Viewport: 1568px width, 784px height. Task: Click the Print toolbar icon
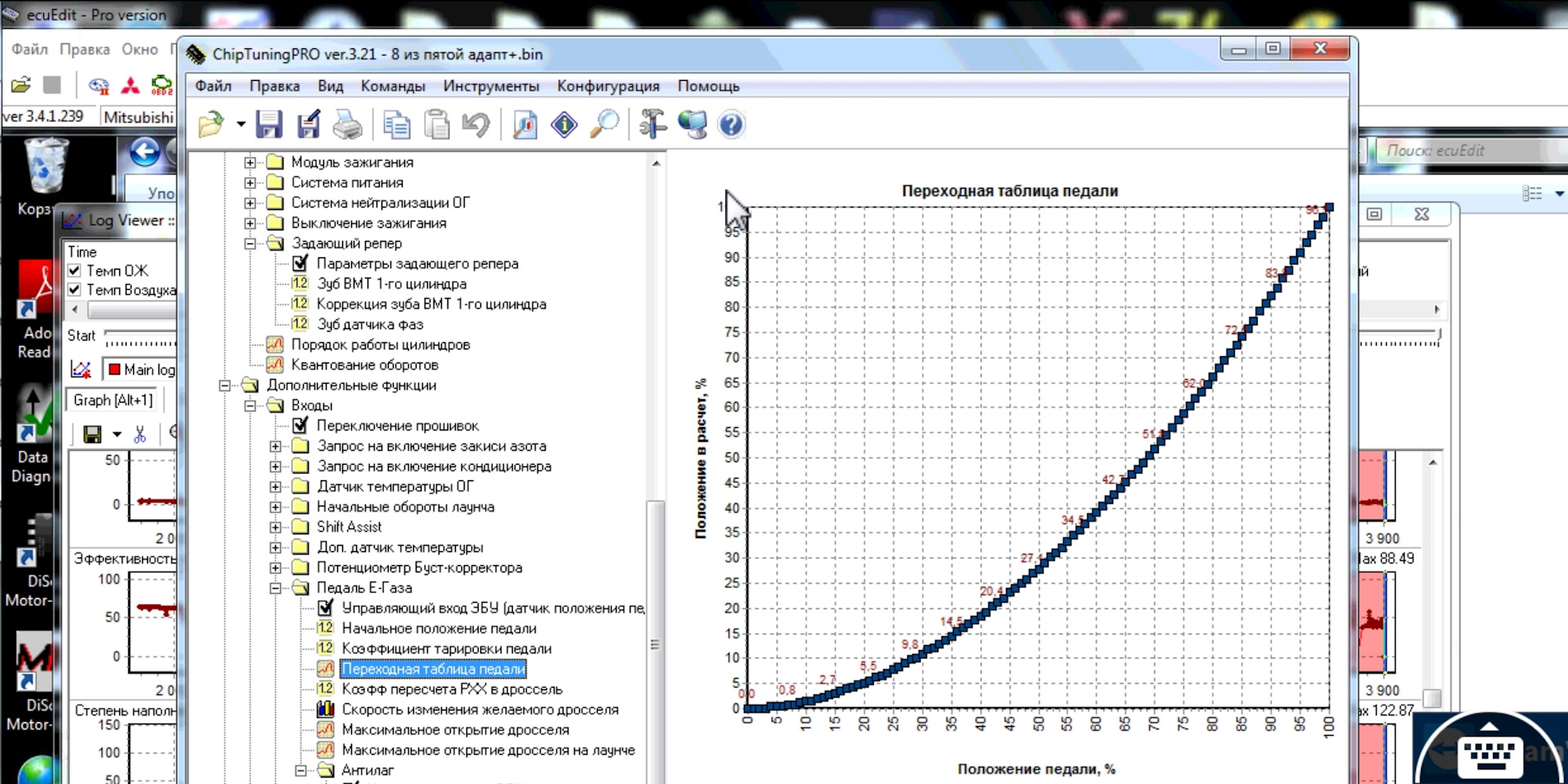click(348, 125)
